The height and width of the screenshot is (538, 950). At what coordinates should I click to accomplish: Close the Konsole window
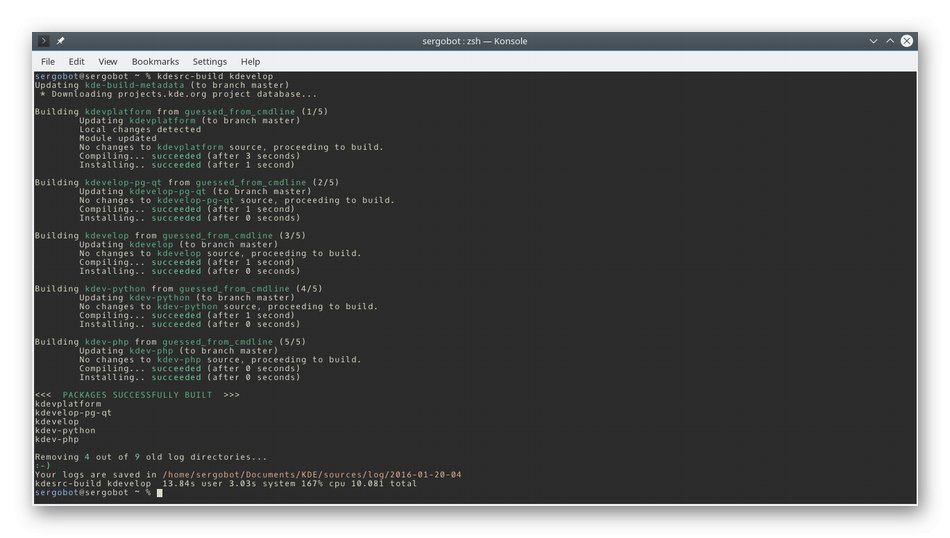point(906,41)
